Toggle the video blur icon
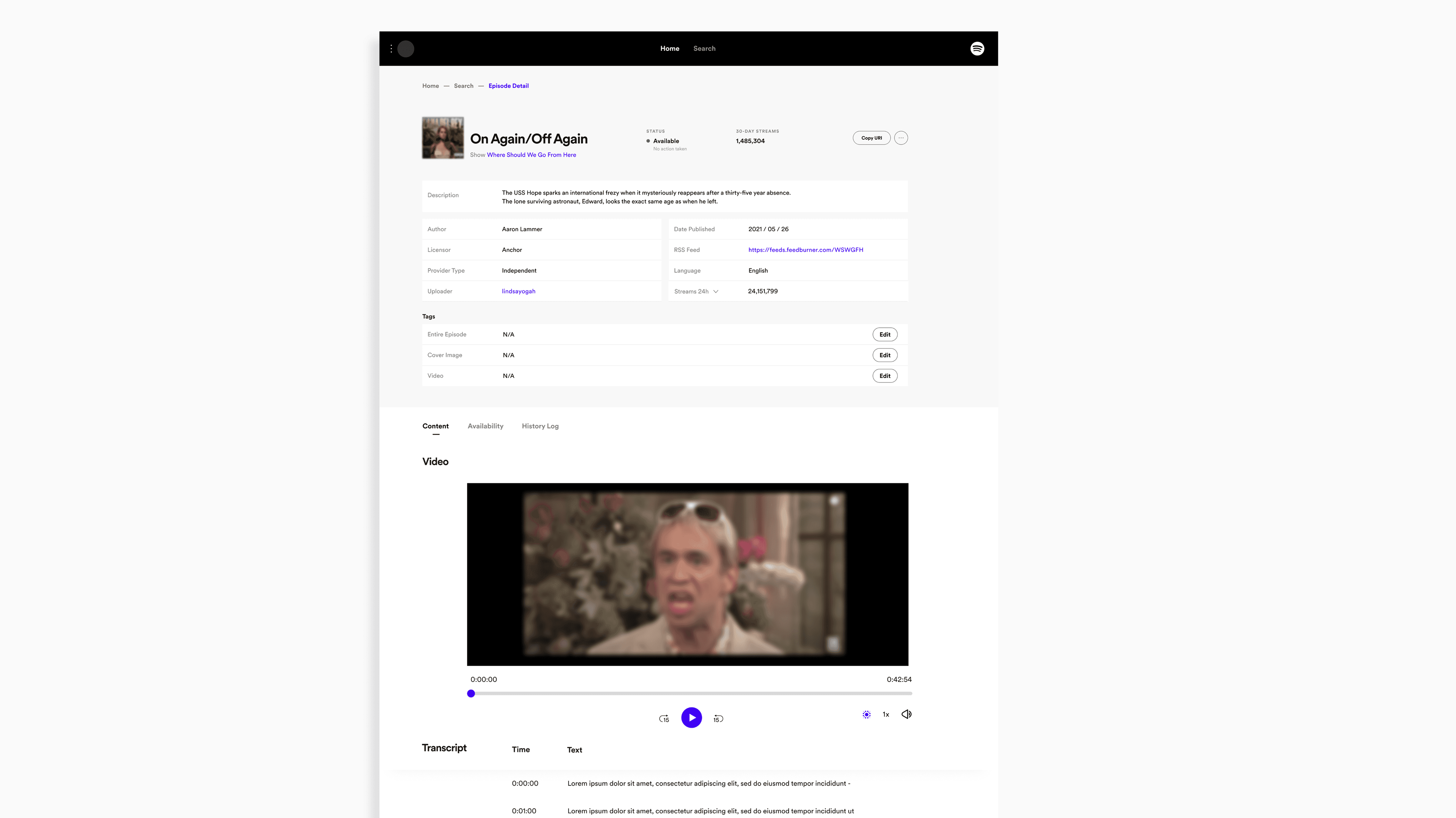Viewport: 1456px width, 818px height. point(867,715)
